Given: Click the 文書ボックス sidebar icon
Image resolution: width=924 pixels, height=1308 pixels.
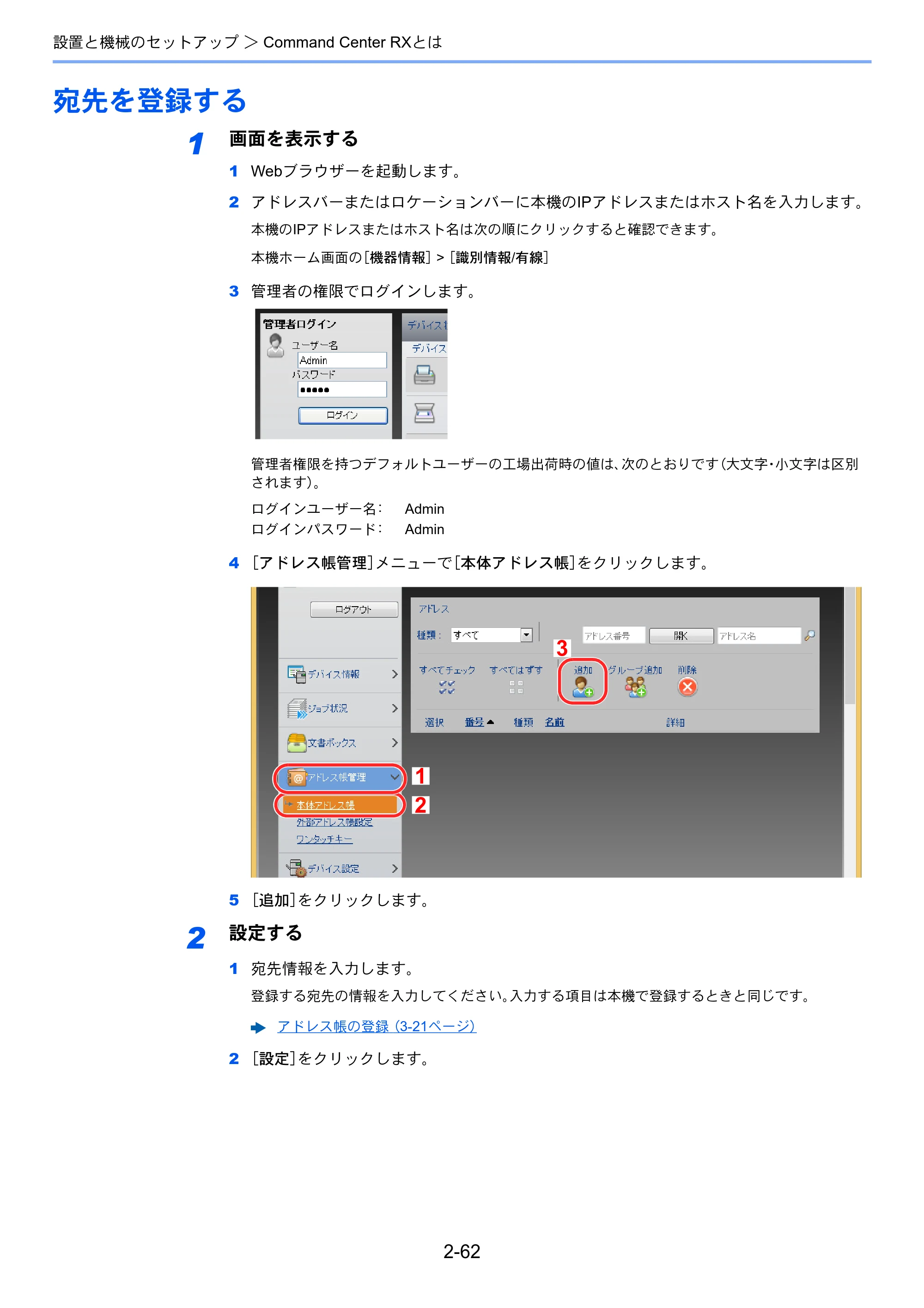Looking at the screenshot, I should (x=296, y=742).
